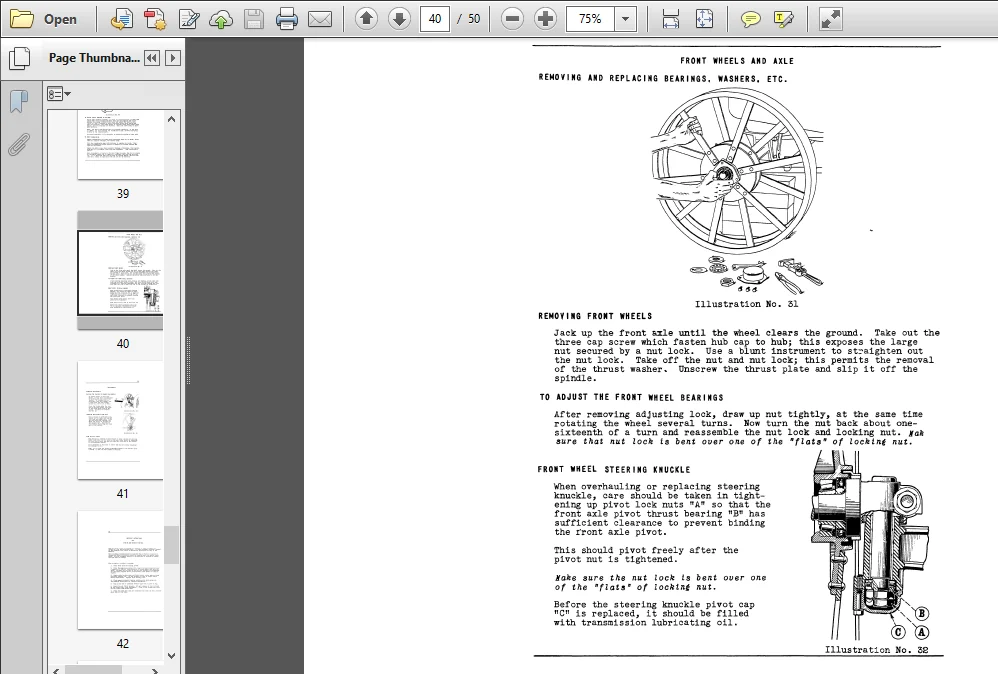
Task: Click the create PDF icon
Action: (155, 19)
